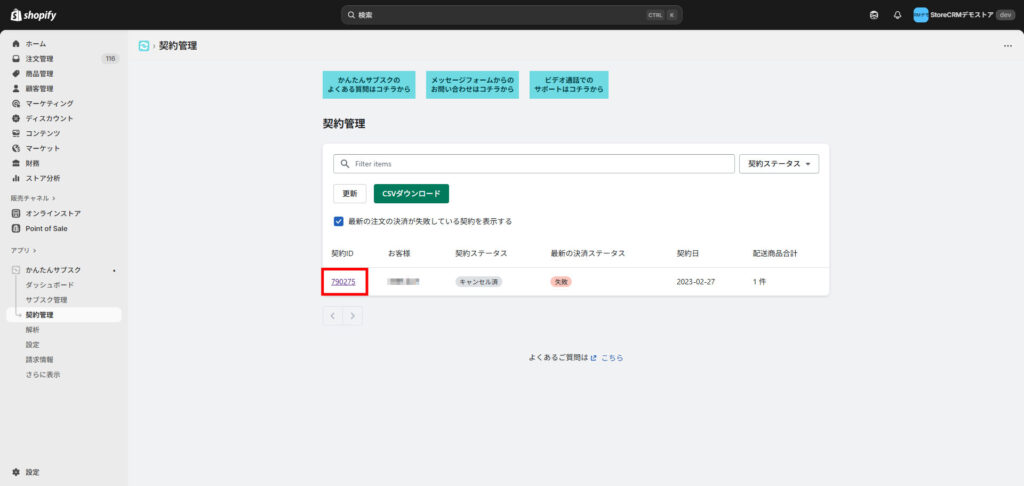
Task: Open the 契約ステータス filter dropdown
Action: (x=779, y=164)
